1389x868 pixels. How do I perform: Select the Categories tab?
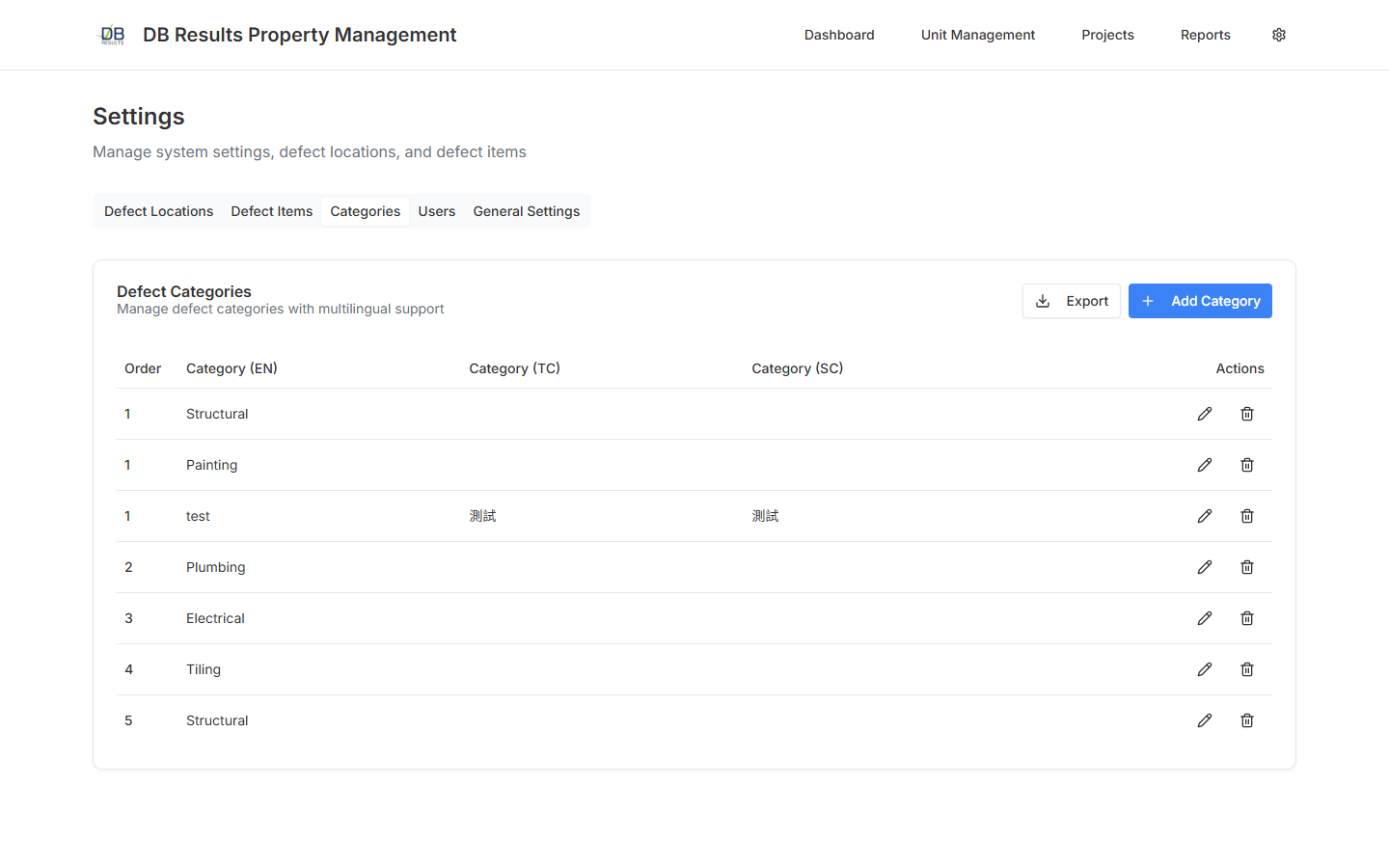coord(366,211)
